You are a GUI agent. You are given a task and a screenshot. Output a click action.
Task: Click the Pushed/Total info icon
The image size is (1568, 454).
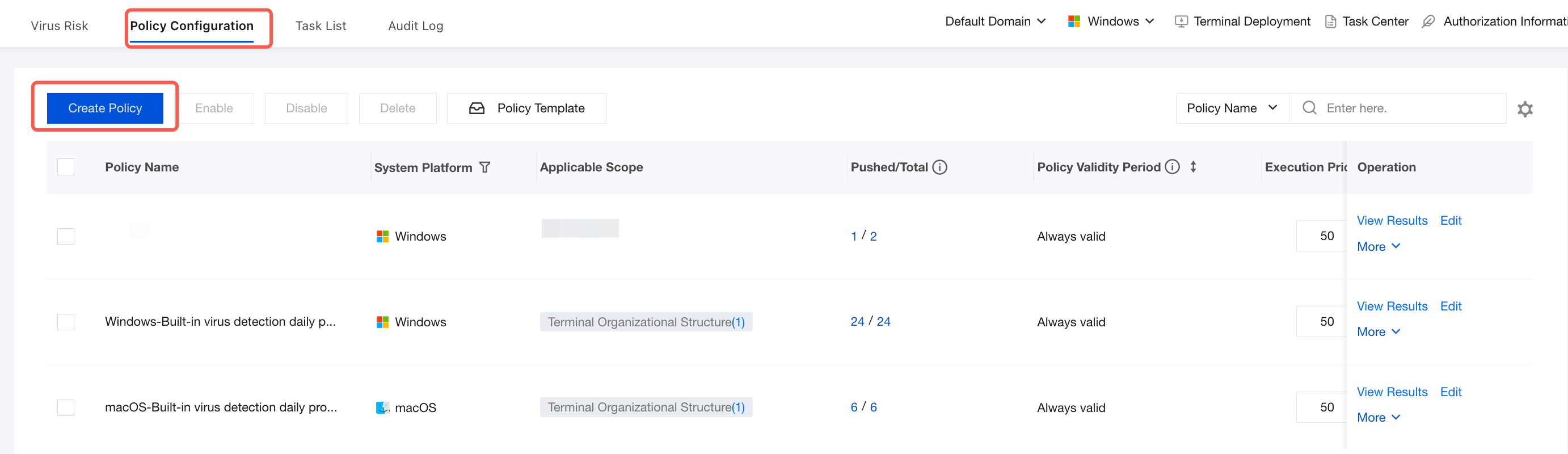[x=940, y=167]
